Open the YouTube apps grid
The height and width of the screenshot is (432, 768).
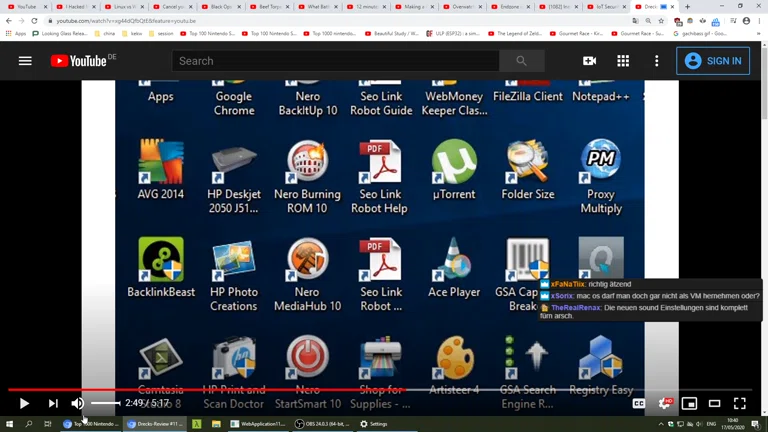click(623, 61)
